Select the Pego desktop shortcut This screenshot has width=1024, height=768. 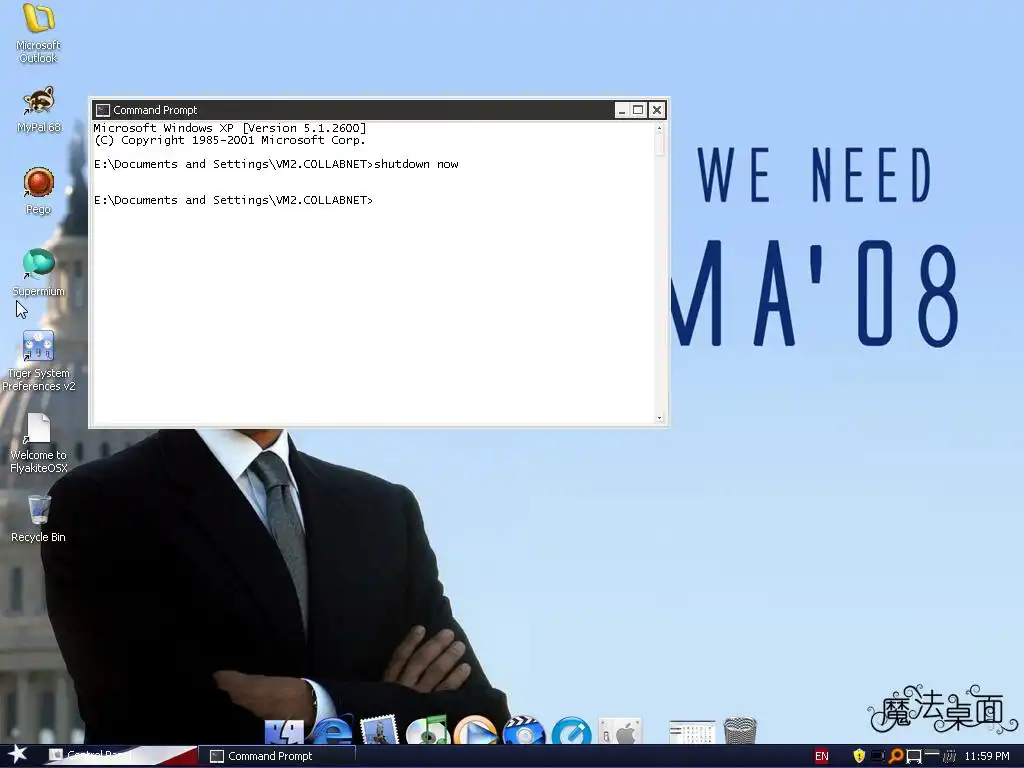click(39, 191)
